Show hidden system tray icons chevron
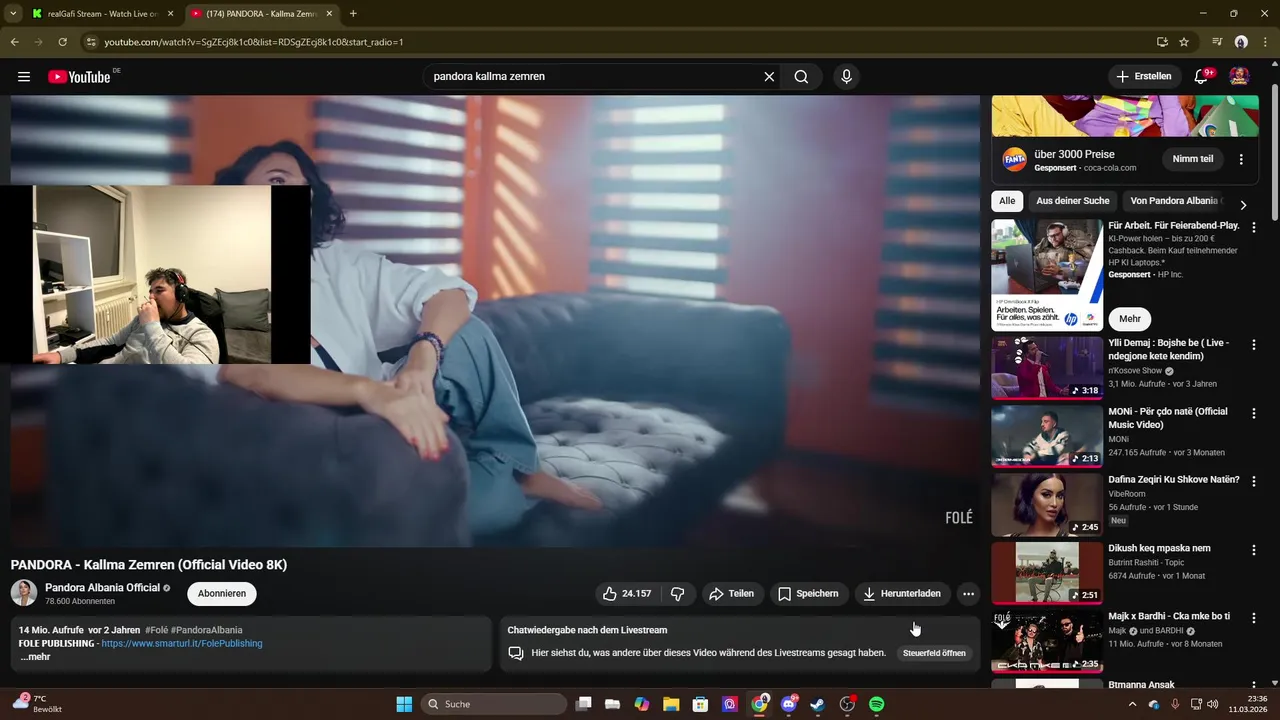Screen dimensions: 1280x720 [1133, 704]
